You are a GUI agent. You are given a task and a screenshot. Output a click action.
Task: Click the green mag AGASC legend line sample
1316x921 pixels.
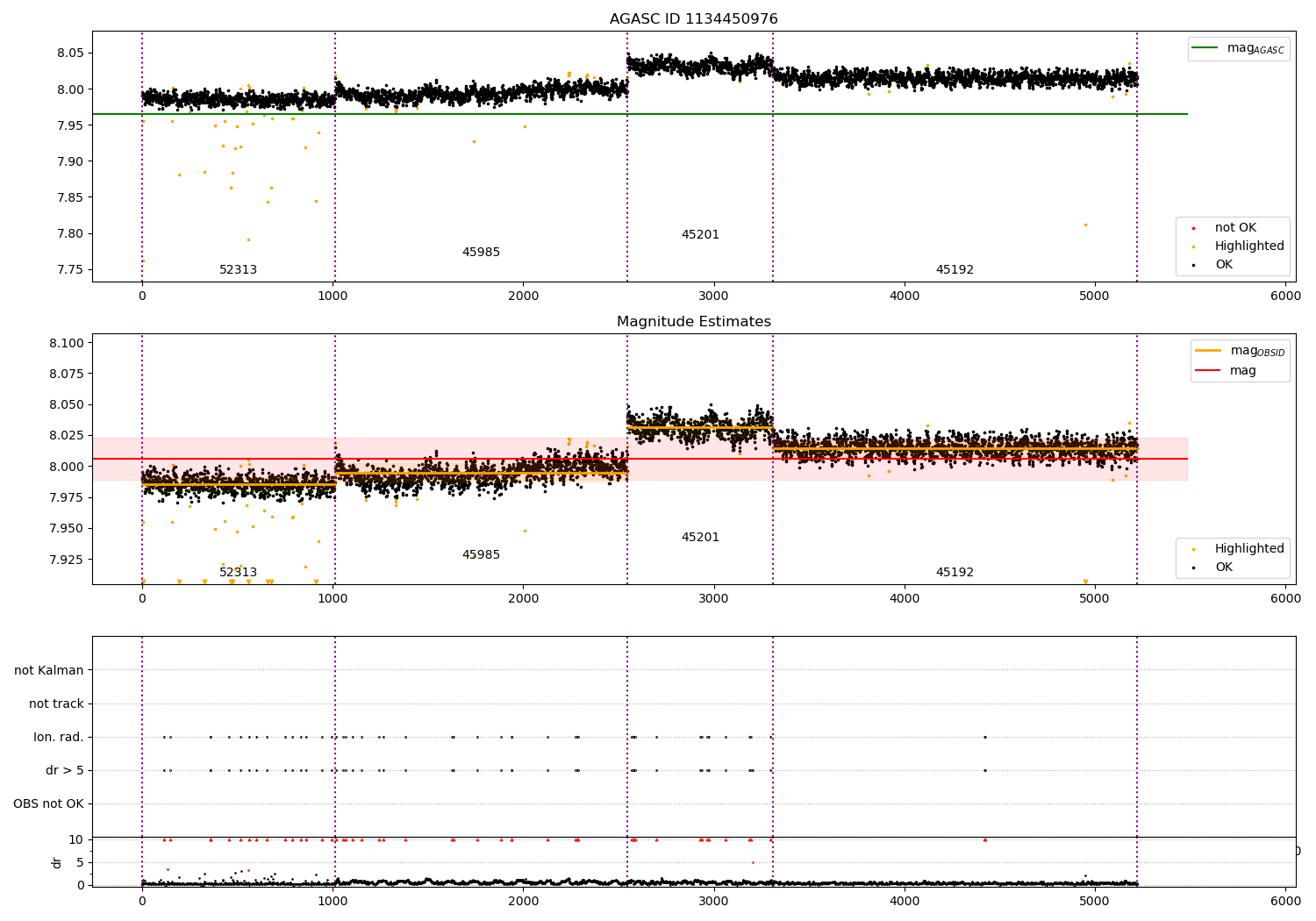point(1206,48)
